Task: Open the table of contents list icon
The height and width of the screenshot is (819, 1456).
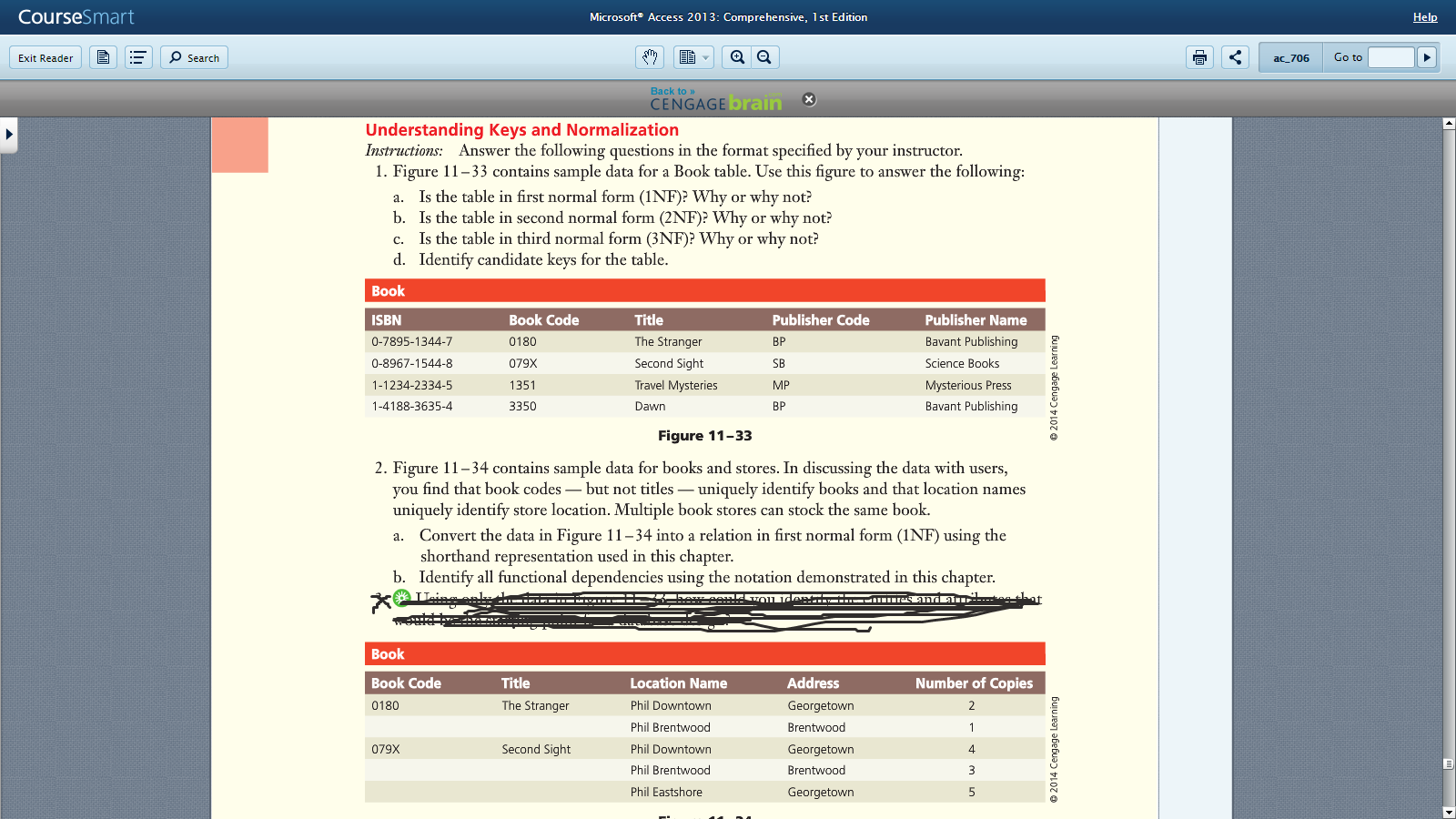Action: point(138,57)
